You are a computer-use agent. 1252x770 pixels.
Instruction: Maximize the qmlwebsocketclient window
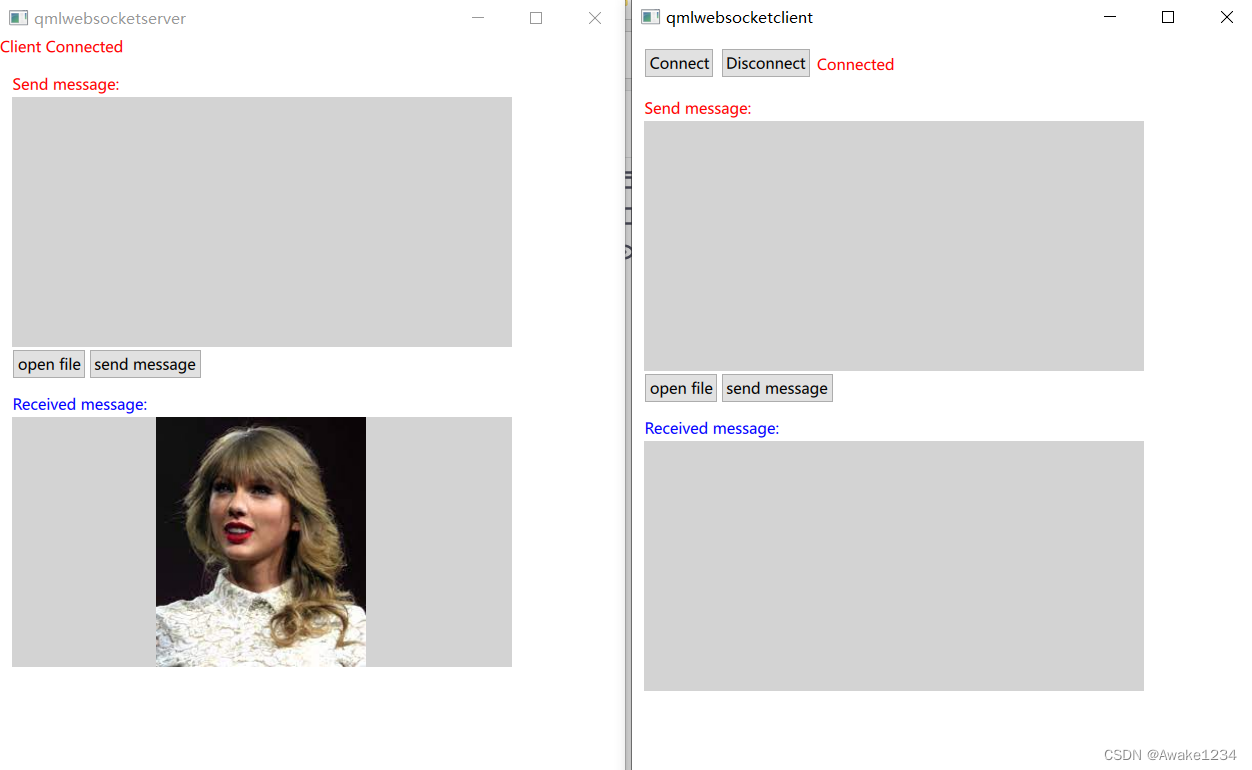(x=1168, y=17)
